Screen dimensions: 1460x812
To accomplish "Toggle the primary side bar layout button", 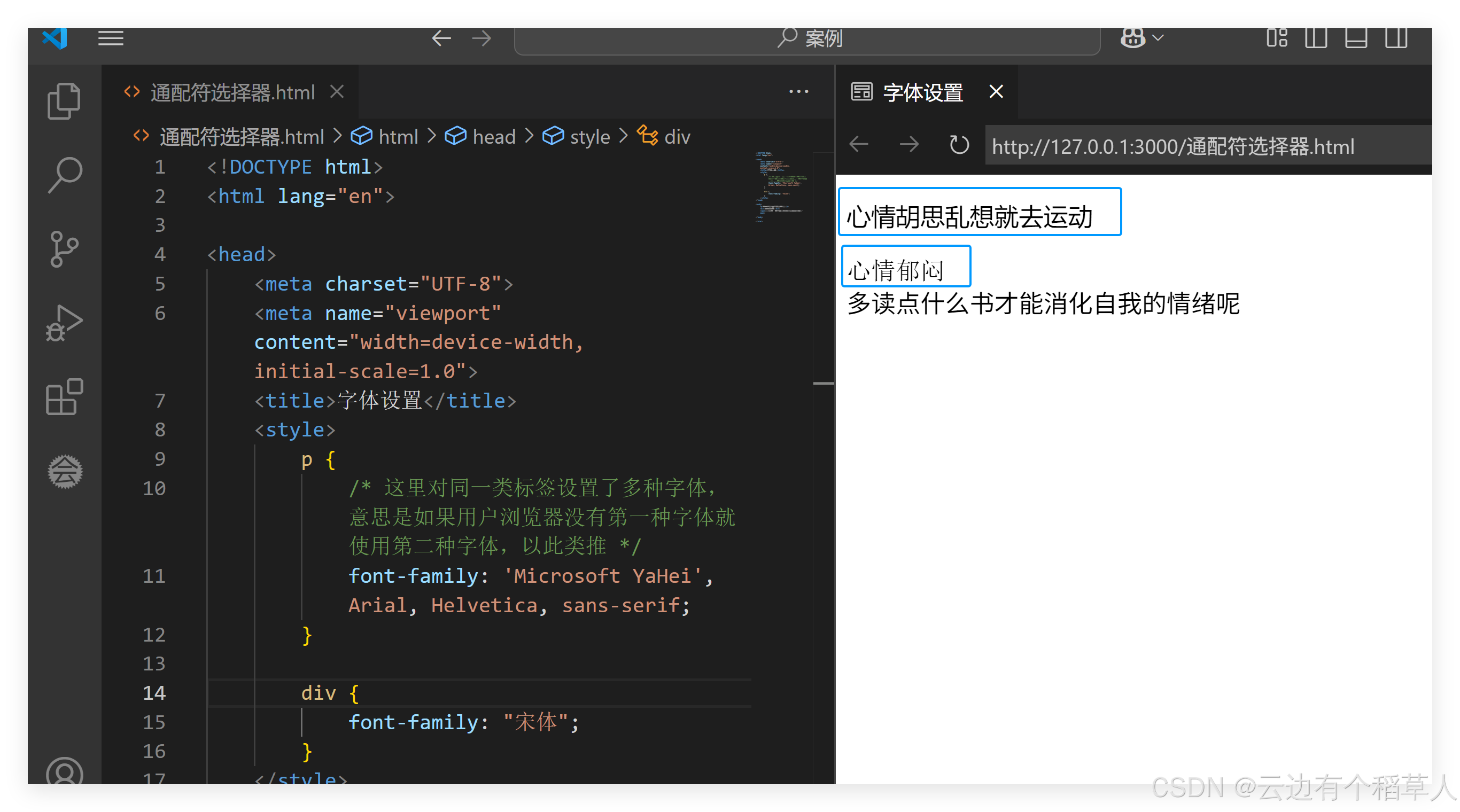I will point(1316,38).
